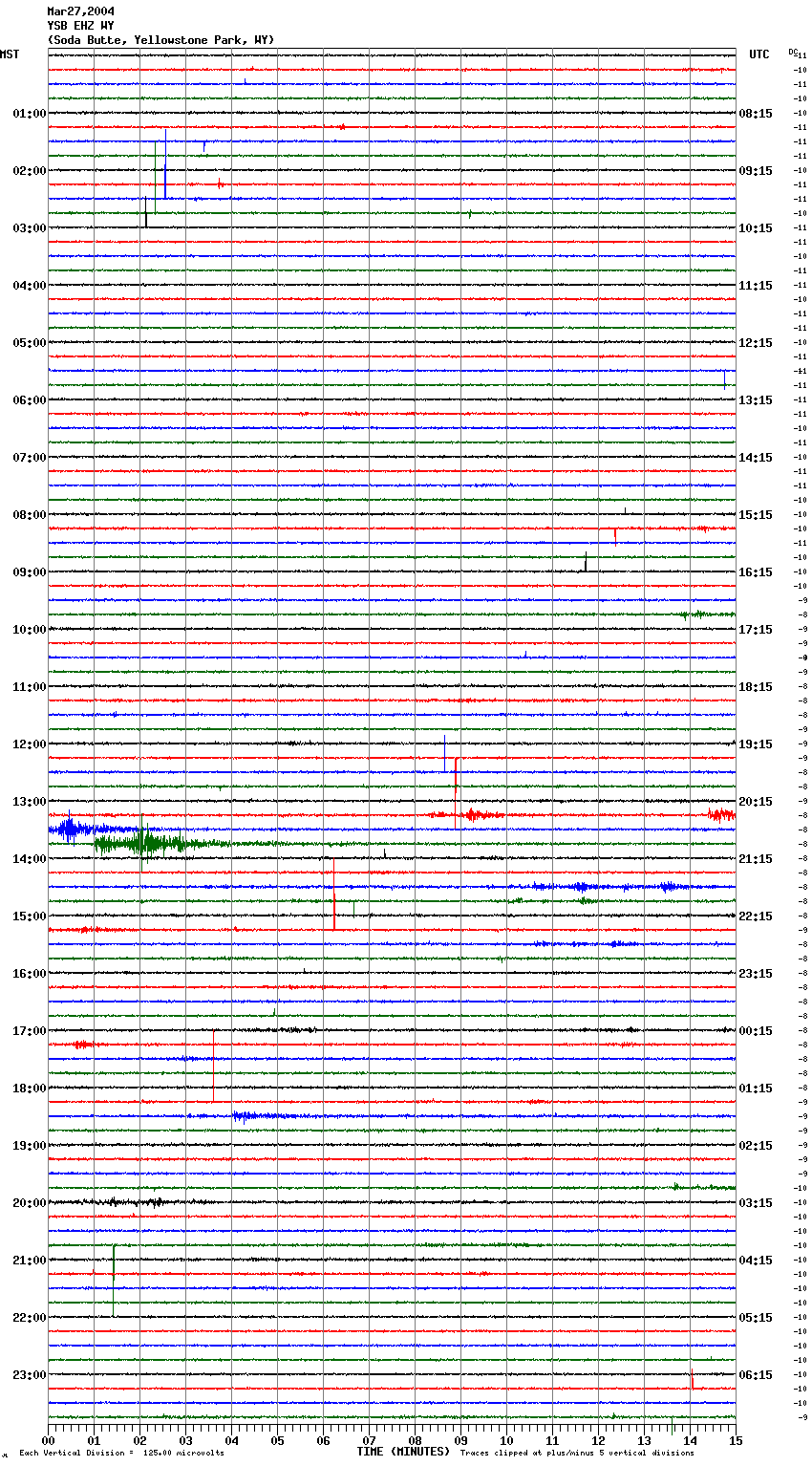This screenshot has width=812, height=1466.
Task: Click the UTC column header
Action: pos(759,54)
